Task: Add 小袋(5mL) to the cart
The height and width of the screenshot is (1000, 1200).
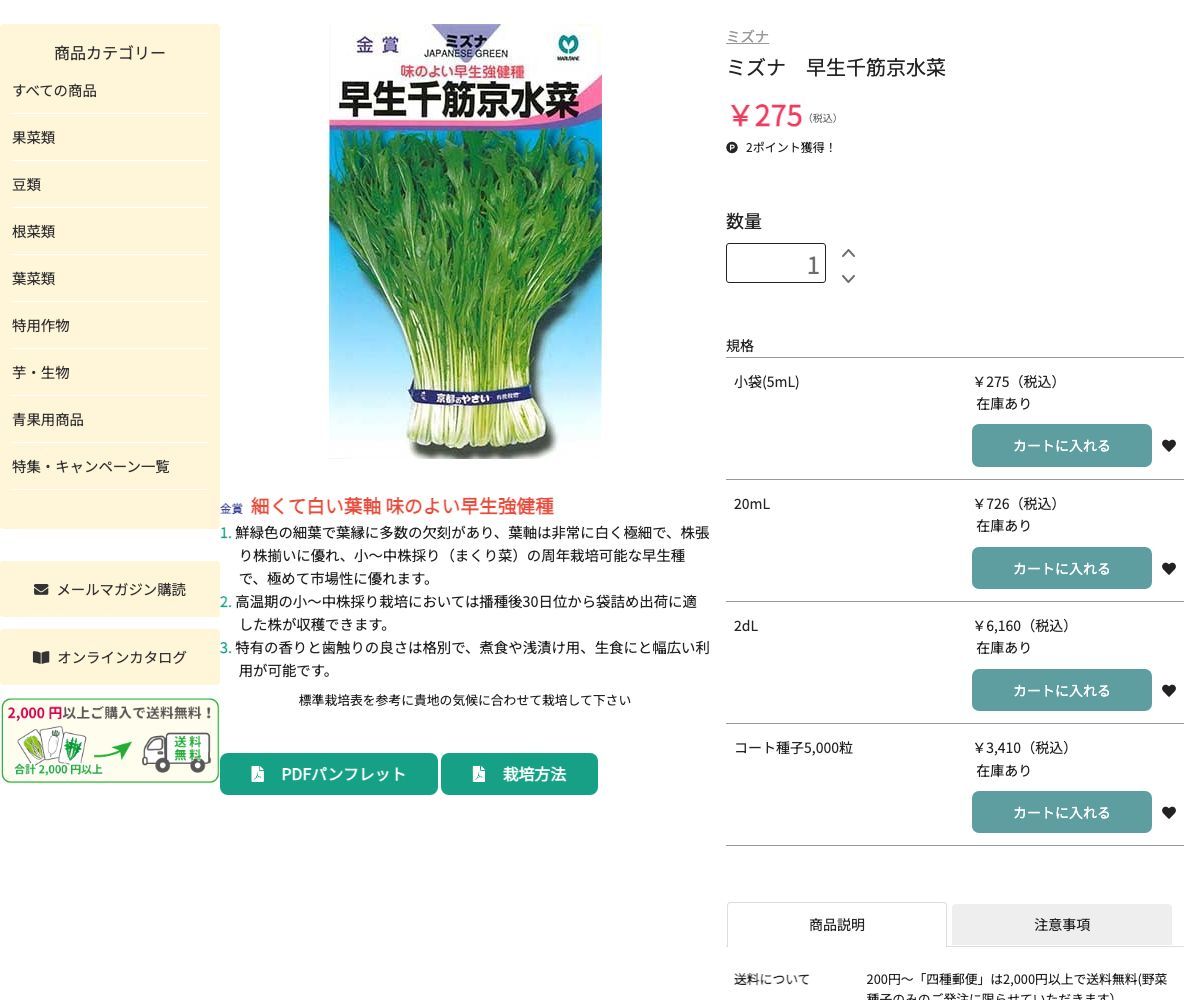Action: [1061, 445]
